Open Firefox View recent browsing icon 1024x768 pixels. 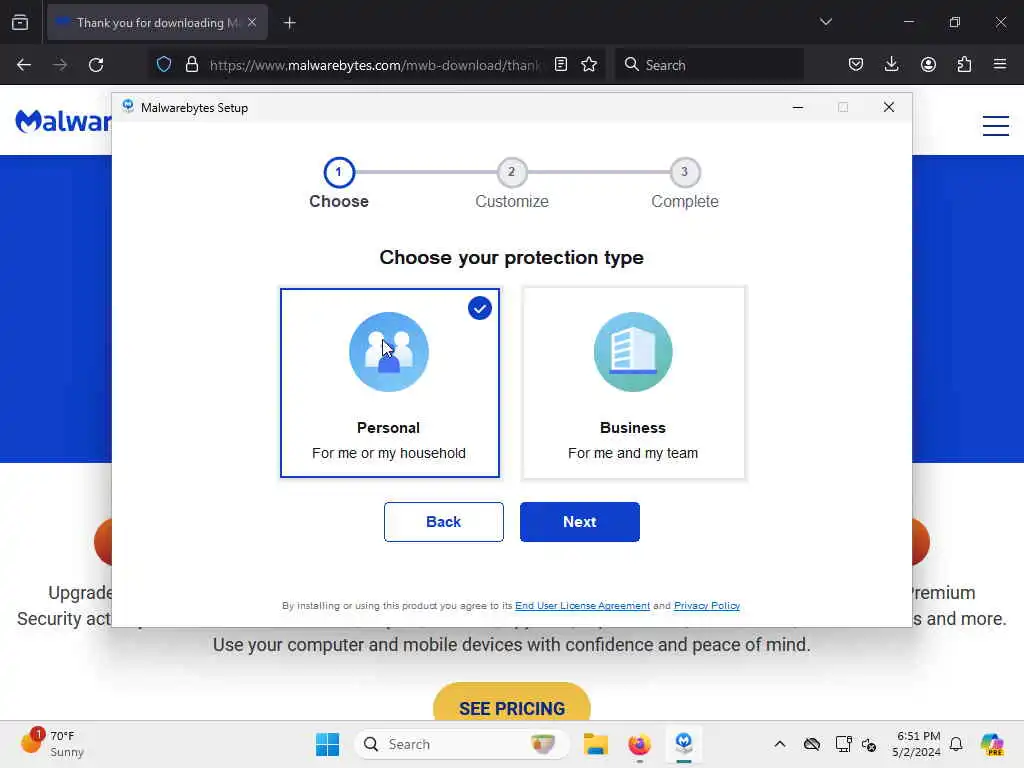click(x=20, y=22)
